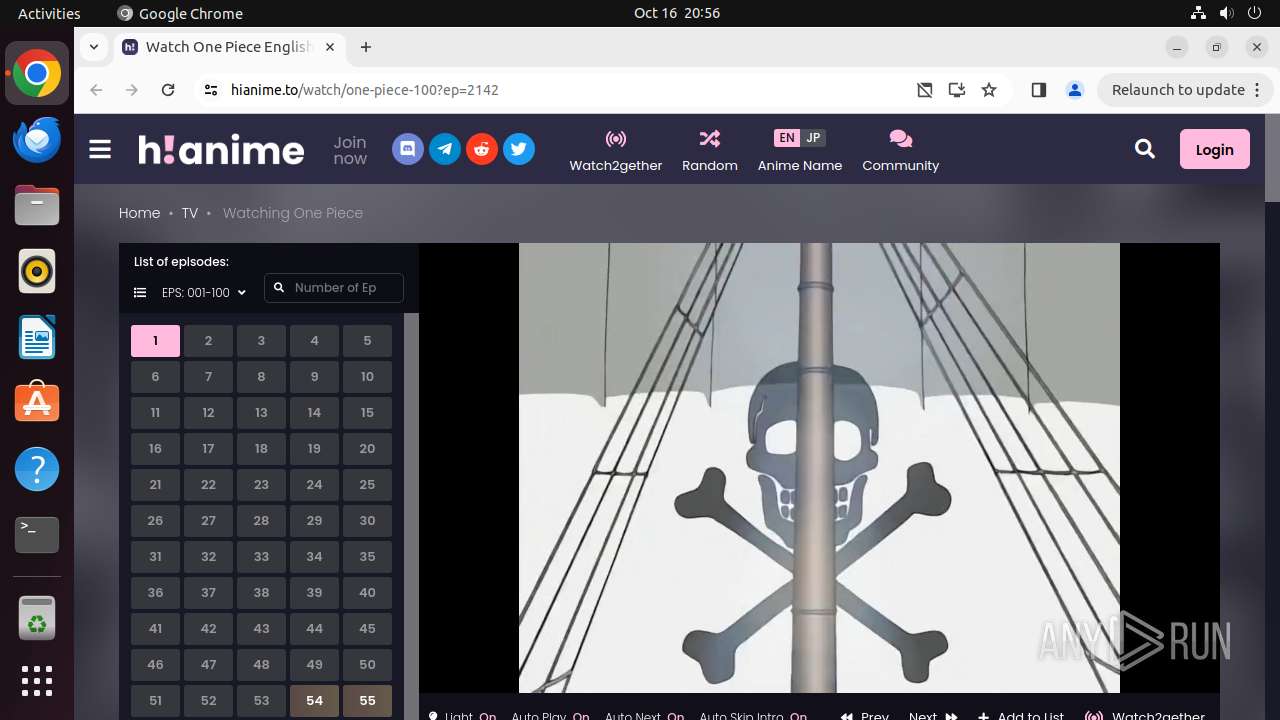This screenshot has height=720, width=1280.
Task: Open the Discord community icon
Action: [x=408, y=149]
